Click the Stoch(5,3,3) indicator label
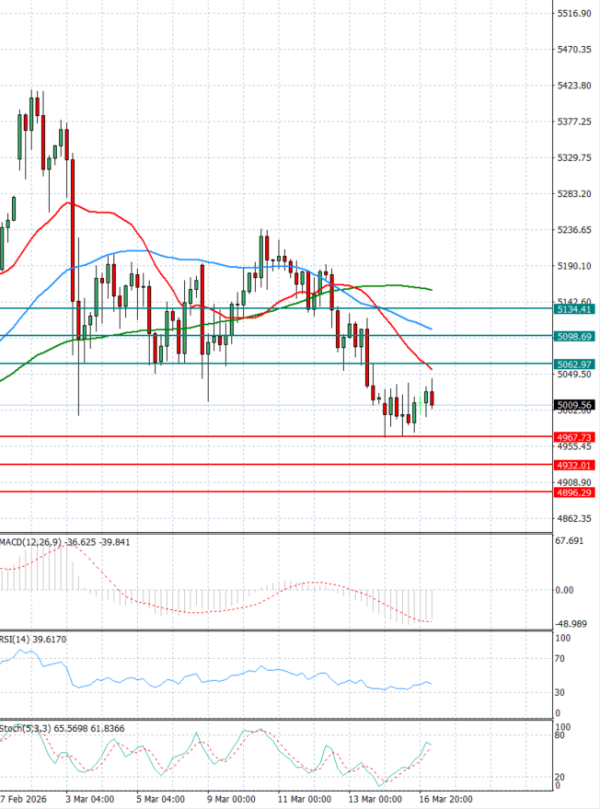This screenshot has width=600, height=809. tap(25, 728)
